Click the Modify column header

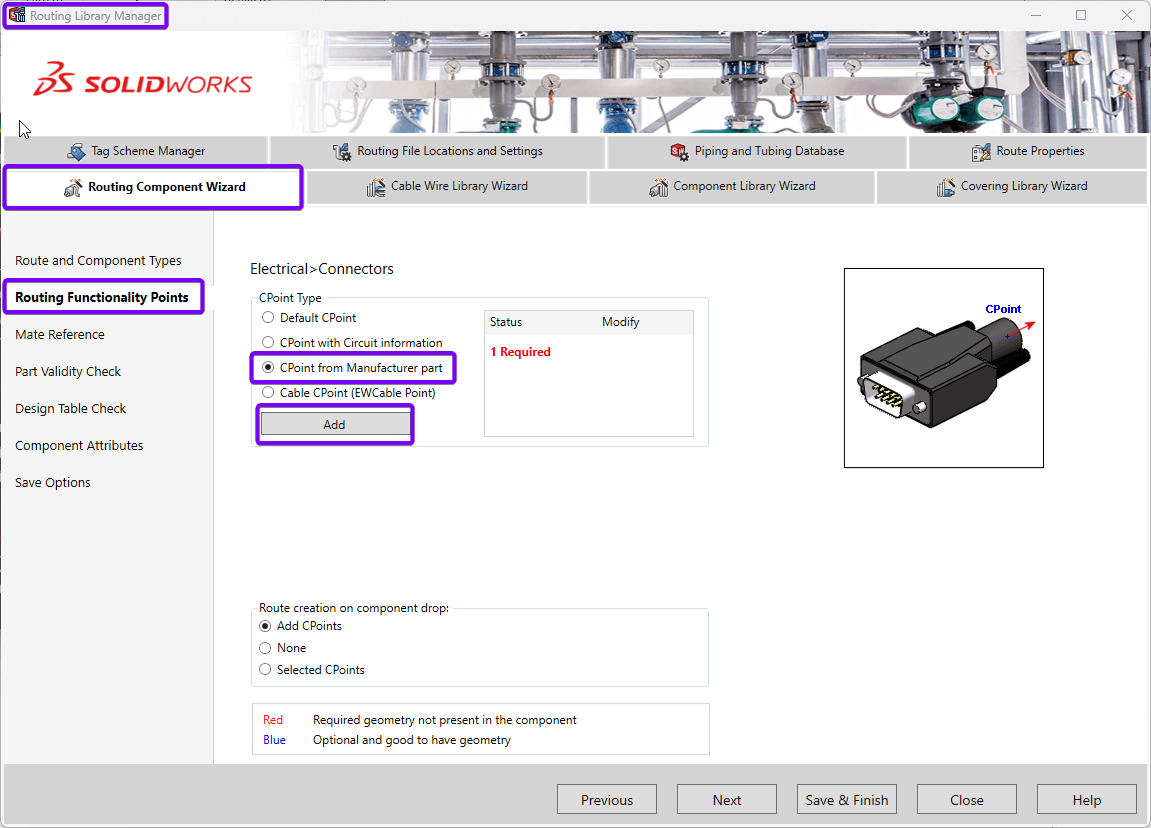[620, 322]
